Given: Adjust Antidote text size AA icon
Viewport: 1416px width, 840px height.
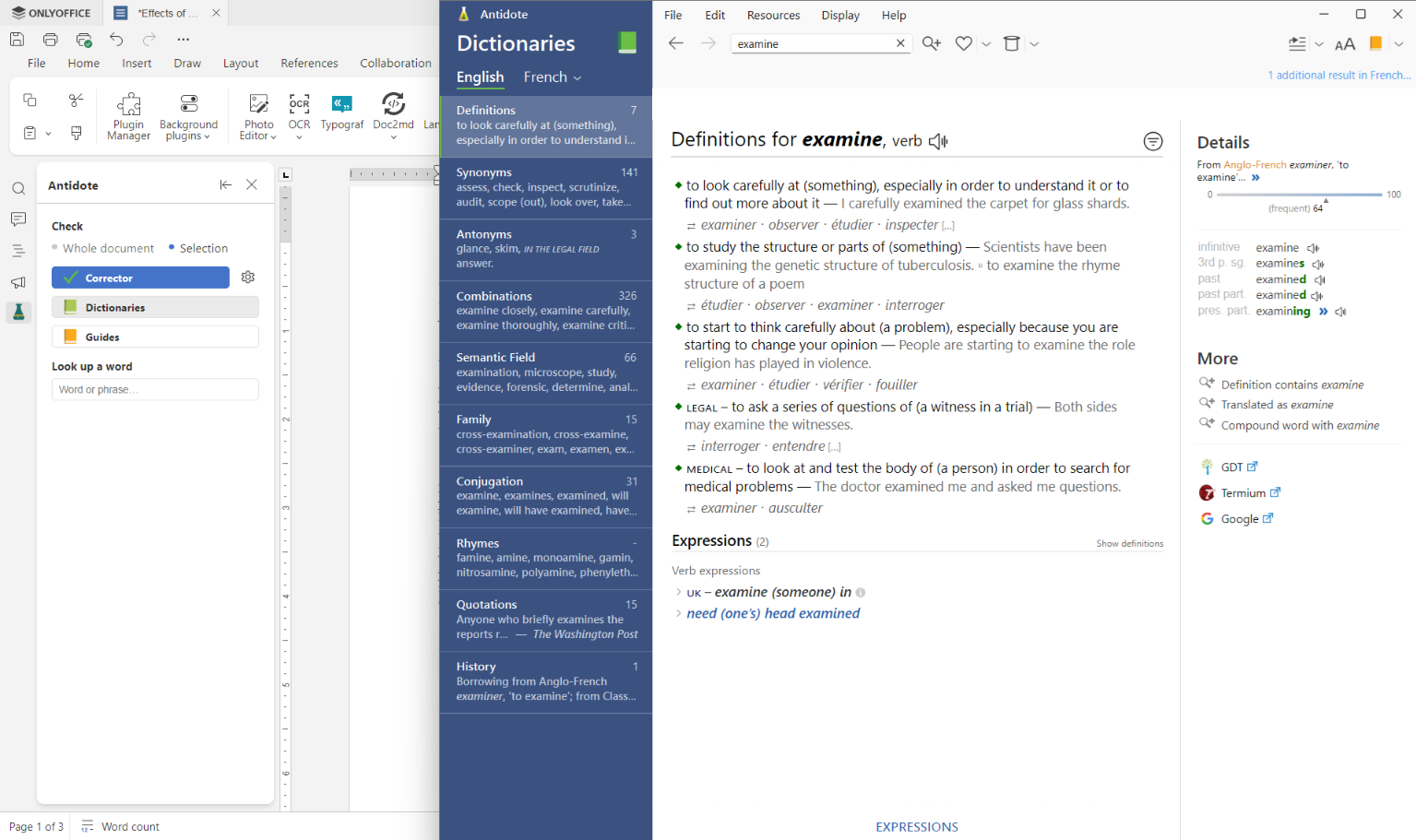Looking at the screenshot, I should coord(1345,43).
